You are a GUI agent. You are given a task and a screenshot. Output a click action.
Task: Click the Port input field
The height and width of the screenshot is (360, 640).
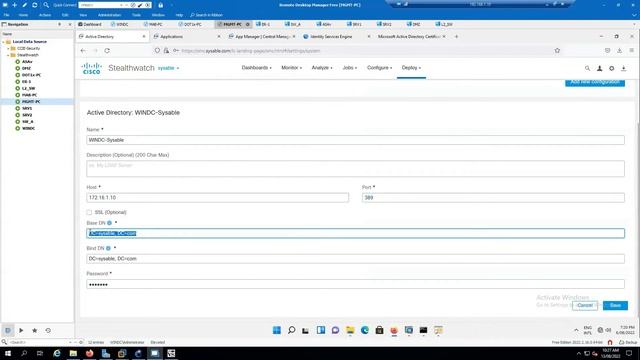pos(493,198)
